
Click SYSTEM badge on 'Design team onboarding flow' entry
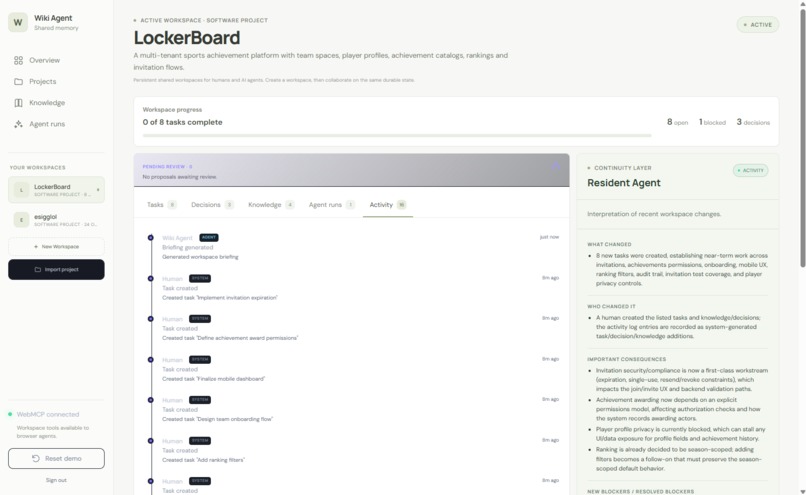[200, 400]
